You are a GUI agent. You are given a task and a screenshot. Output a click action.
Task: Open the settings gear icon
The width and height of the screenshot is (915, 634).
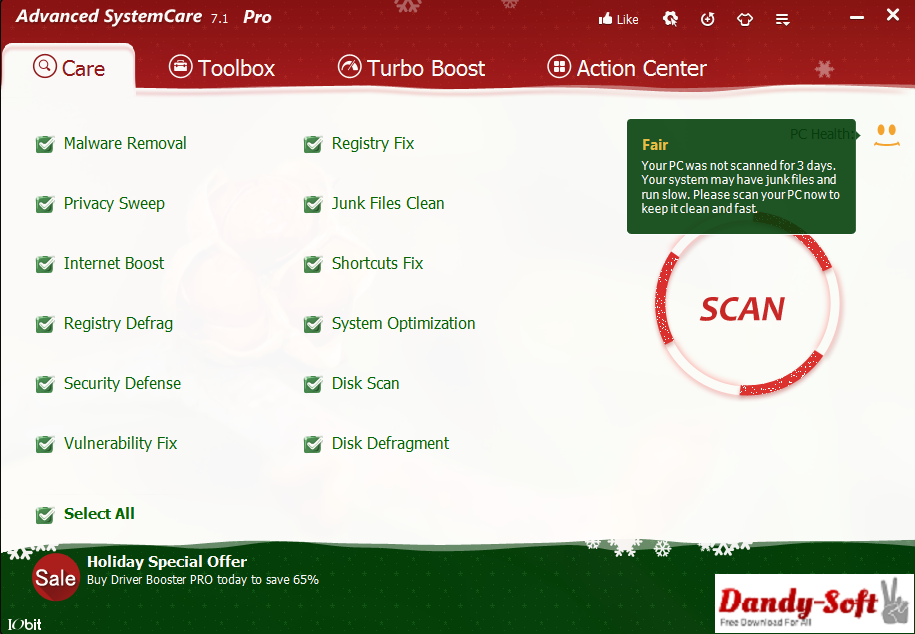click(670, 18)
